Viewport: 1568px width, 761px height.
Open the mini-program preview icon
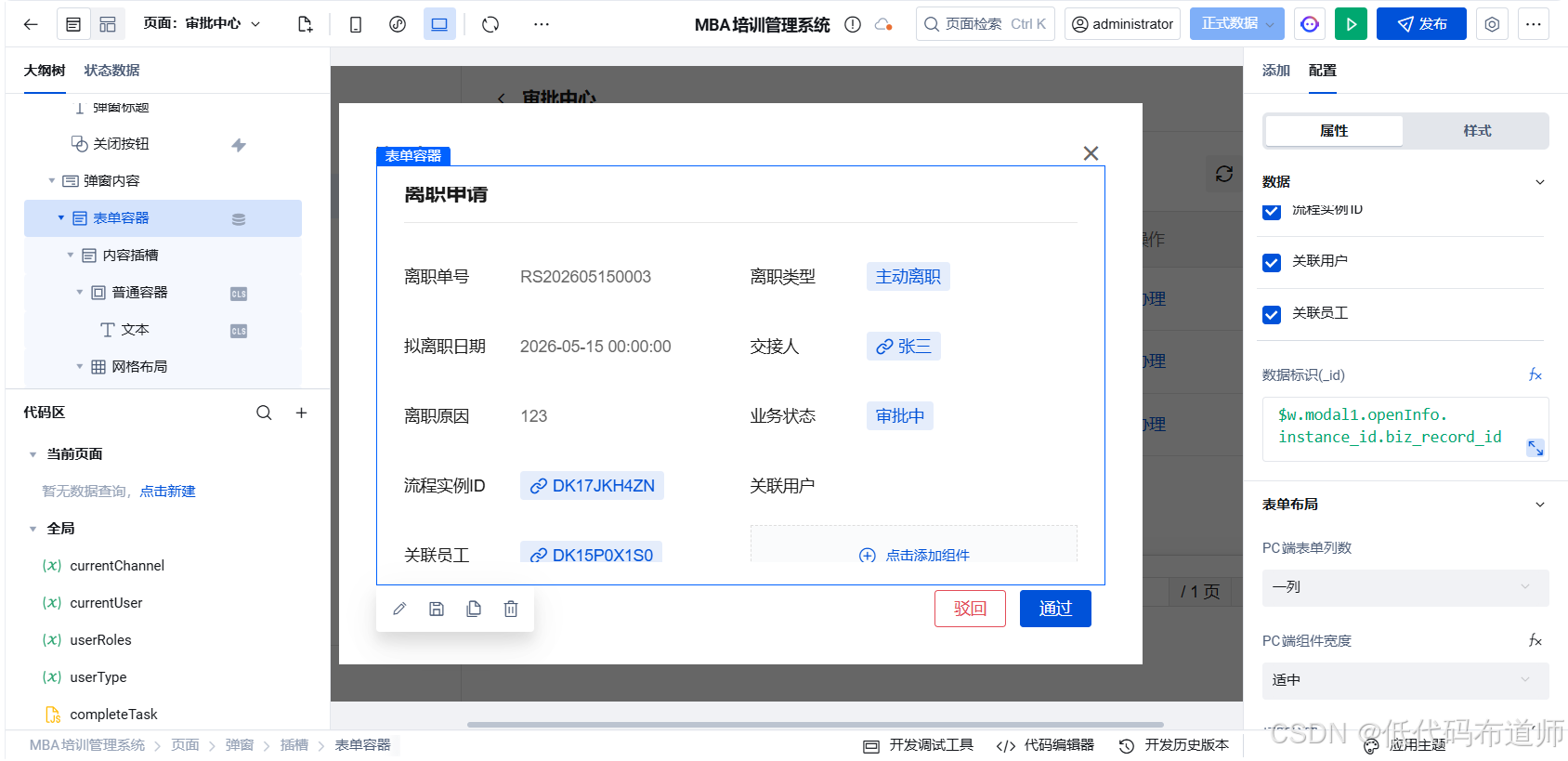[x=398, y=24]
